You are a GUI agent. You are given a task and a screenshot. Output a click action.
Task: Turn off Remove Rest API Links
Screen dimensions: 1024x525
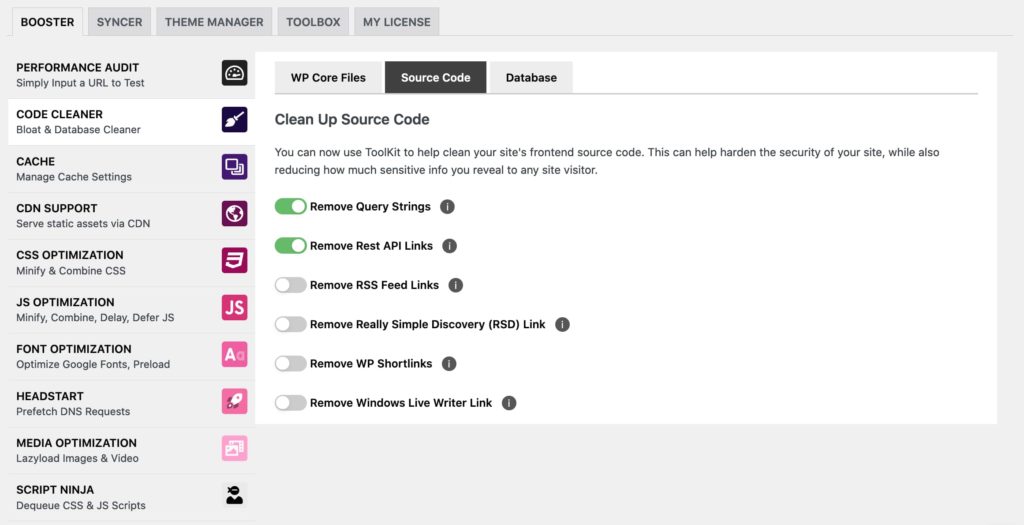[x=291, y=246]
